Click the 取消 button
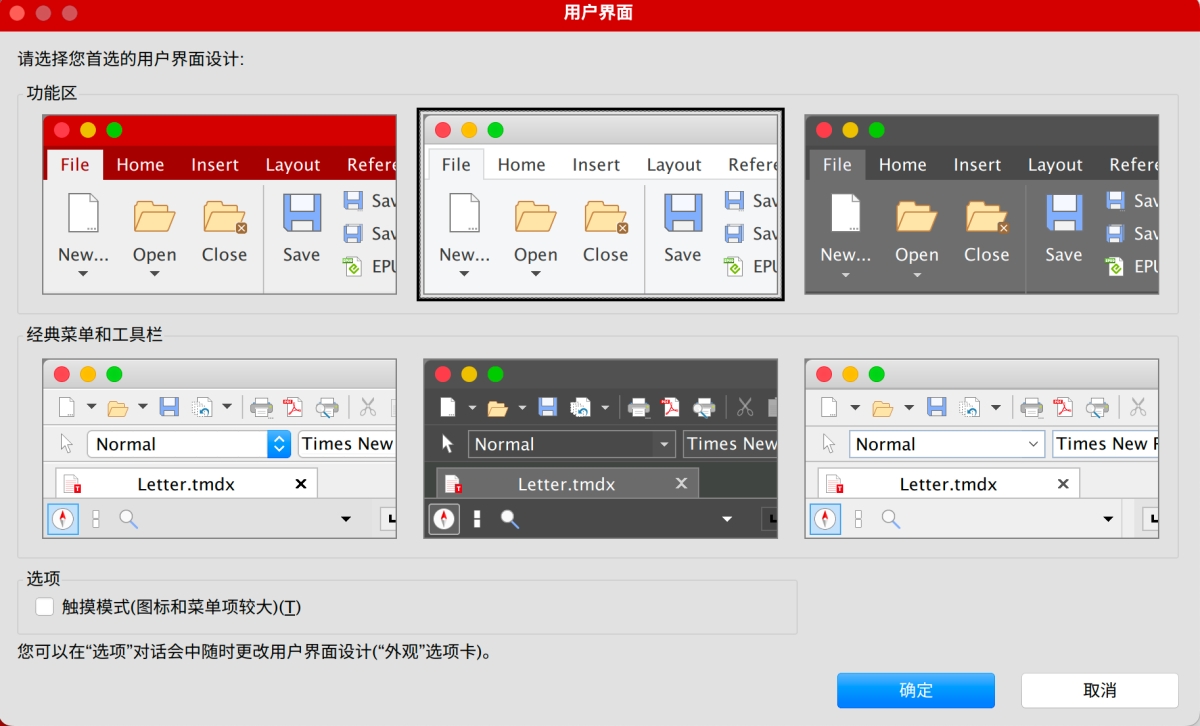Image resolution: width=1200 pixels, height=726 pixels. tap(1099, 690)
